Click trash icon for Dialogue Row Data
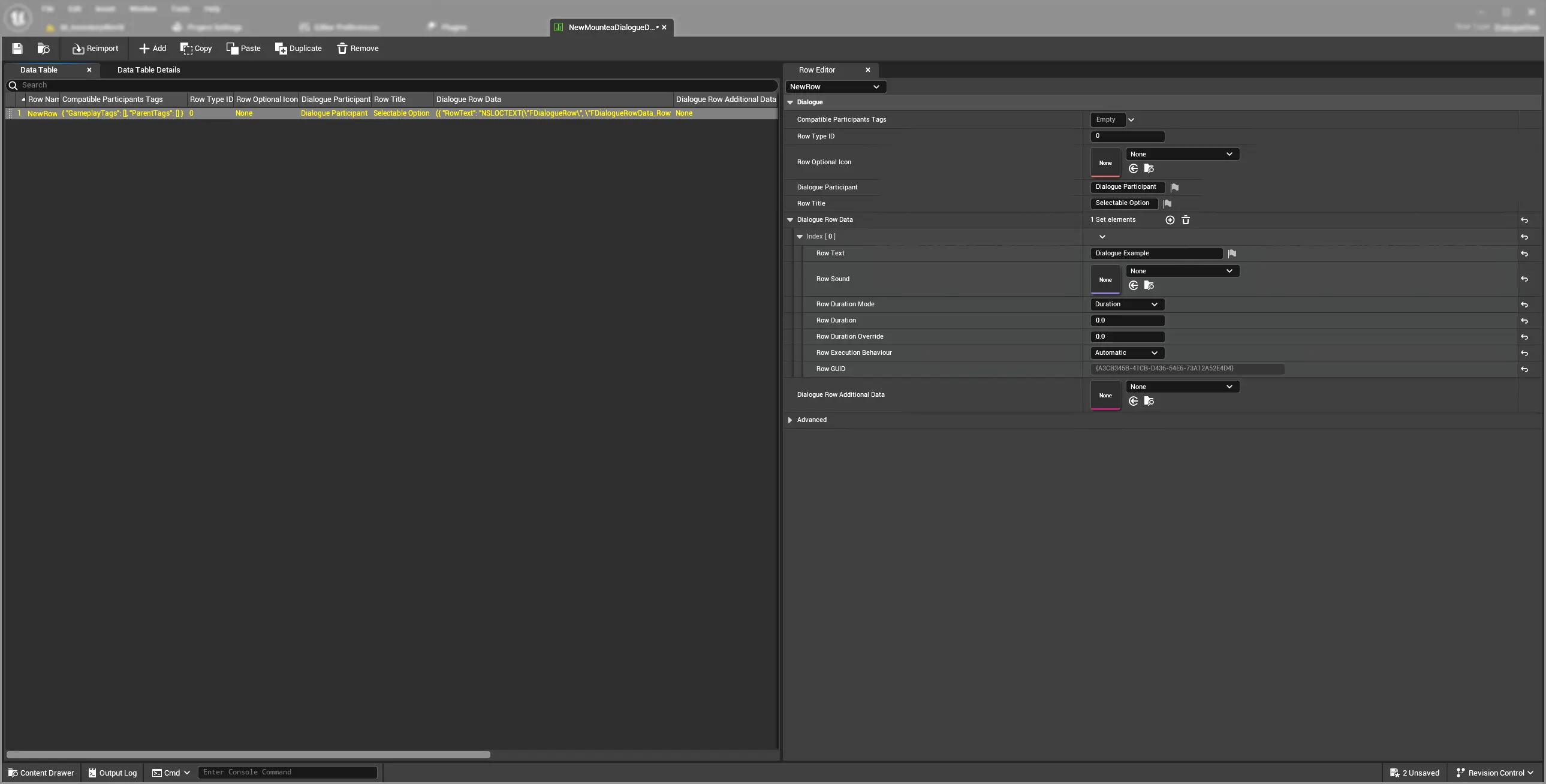Image resolution: width=1546 pixels, height=784 pixels. tap(1186, 221)
